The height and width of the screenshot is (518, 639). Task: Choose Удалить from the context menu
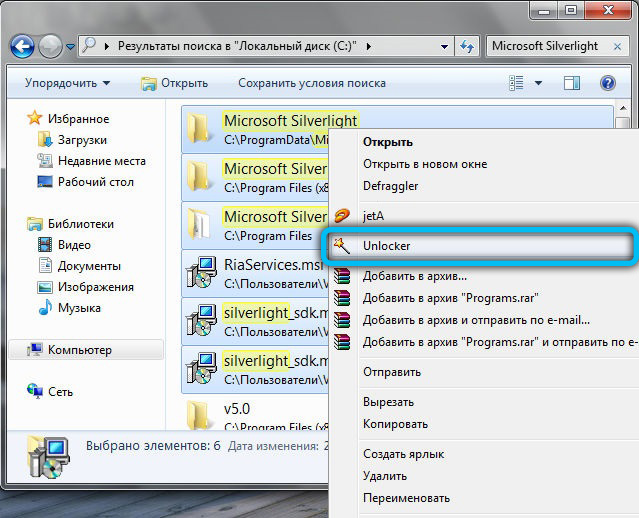(x=385, y=476)
